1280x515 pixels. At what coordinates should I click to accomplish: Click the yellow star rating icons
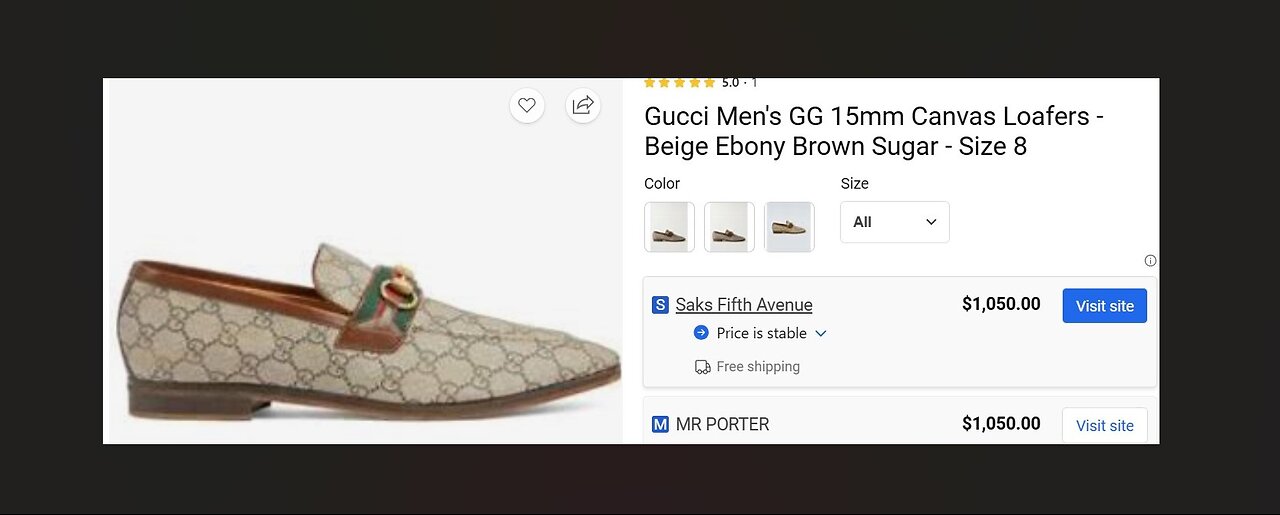pyautogui.click(x=680, y=83)
